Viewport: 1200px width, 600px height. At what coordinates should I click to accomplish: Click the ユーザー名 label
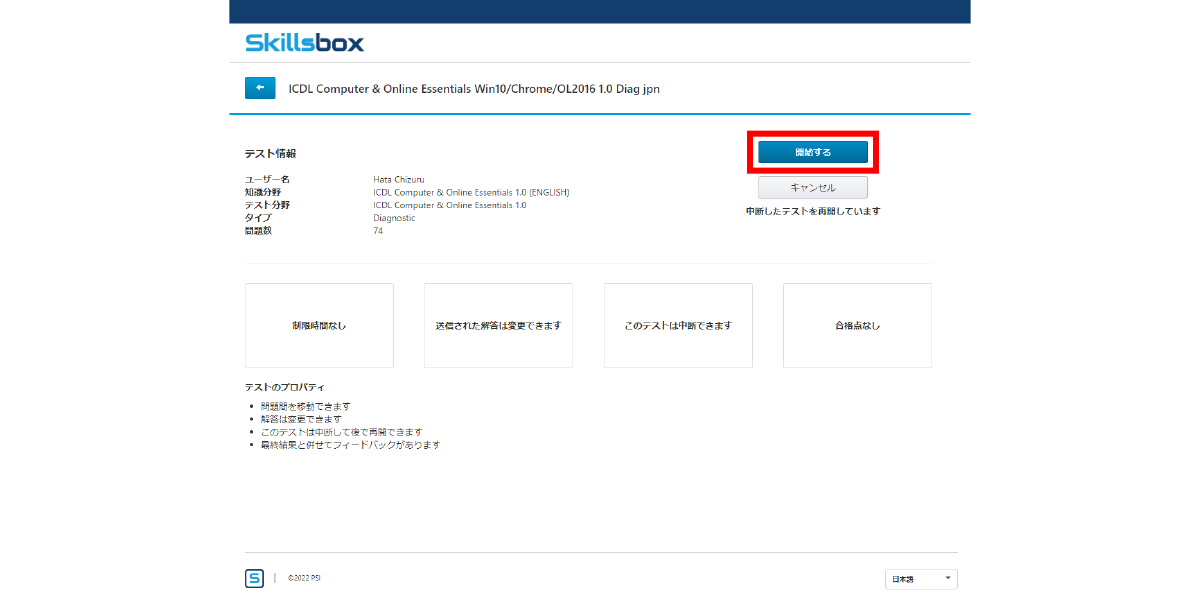tap(267, 180)
